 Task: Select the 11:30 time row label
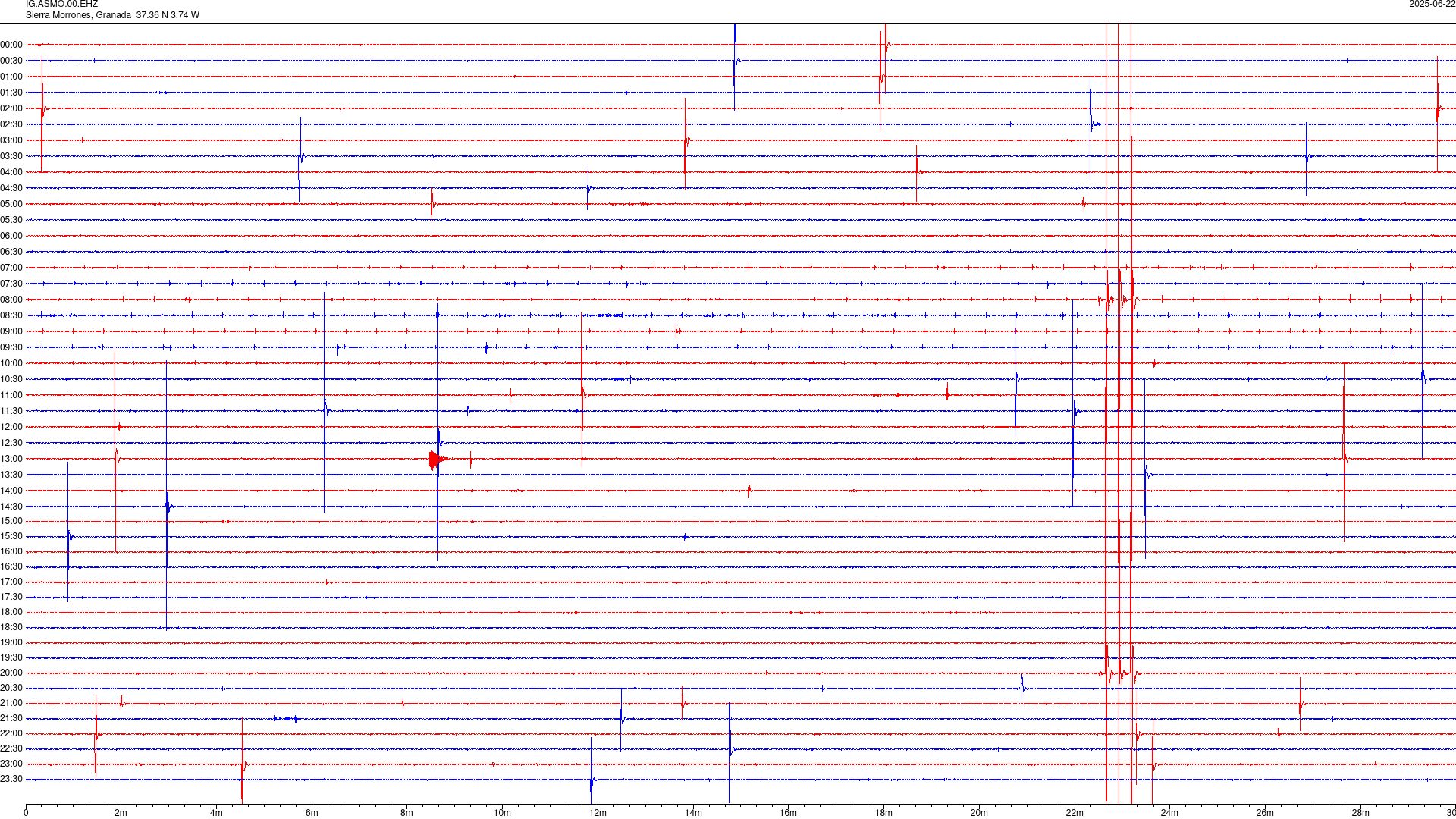(x=11, y=411)
